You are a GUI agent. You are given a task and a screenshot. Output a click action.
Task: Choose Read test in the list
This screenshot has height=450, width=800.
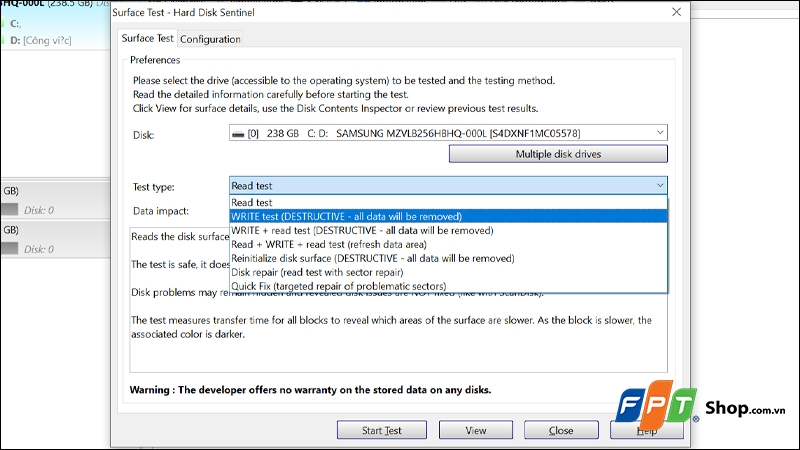[x=448, y=203]
